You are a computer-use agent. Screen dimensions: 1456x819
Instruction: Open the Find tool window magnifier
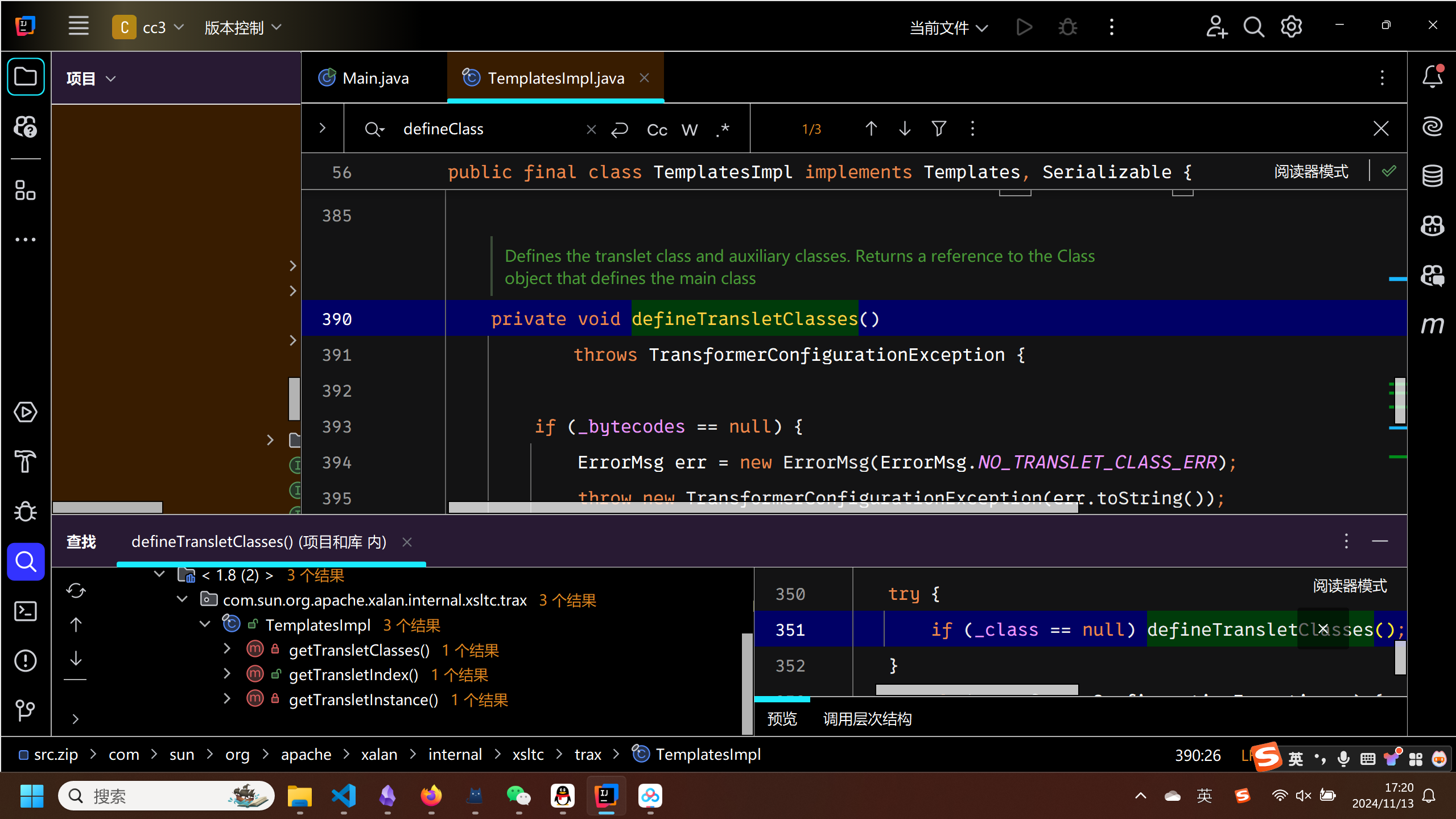[26, 562]
